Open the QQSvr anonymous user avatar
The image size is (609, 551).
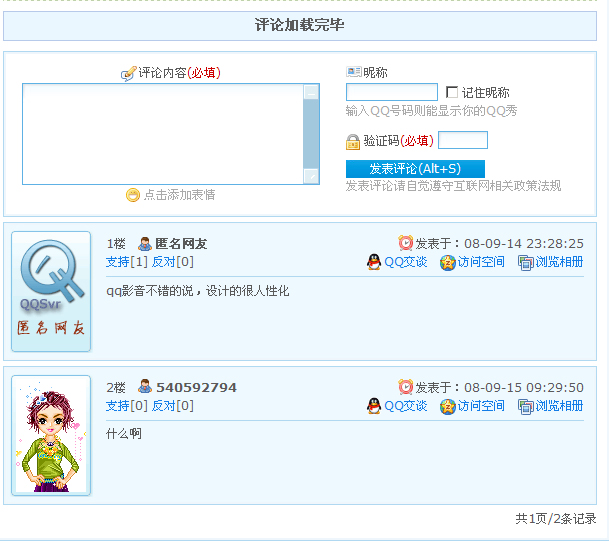51,292
